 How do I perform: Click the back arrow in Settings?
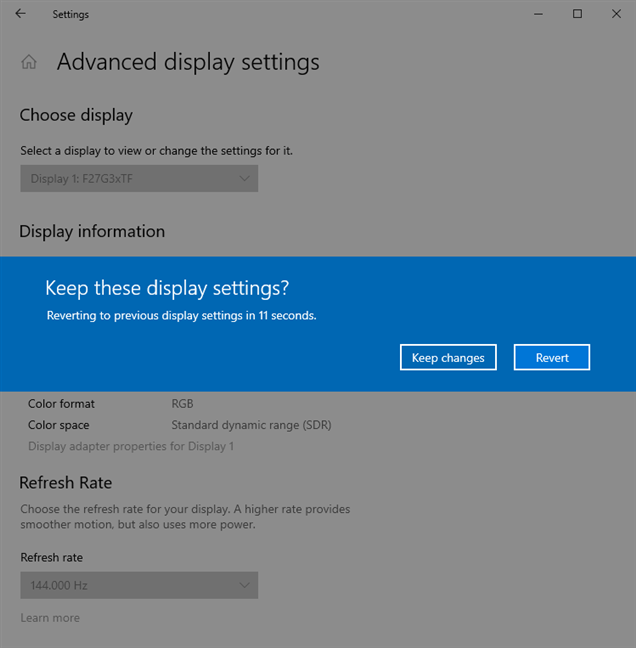(x=21, y=14)
